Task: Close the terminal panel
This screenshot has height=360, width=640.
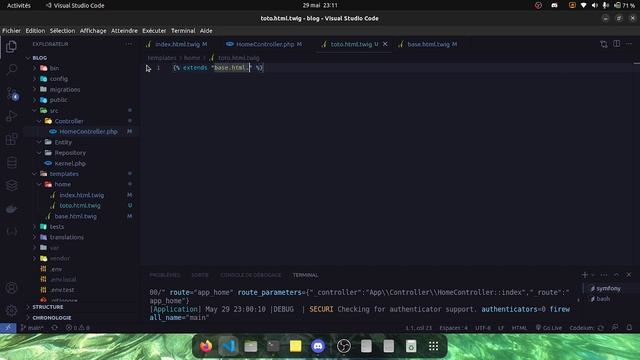Action: [629, 275]
